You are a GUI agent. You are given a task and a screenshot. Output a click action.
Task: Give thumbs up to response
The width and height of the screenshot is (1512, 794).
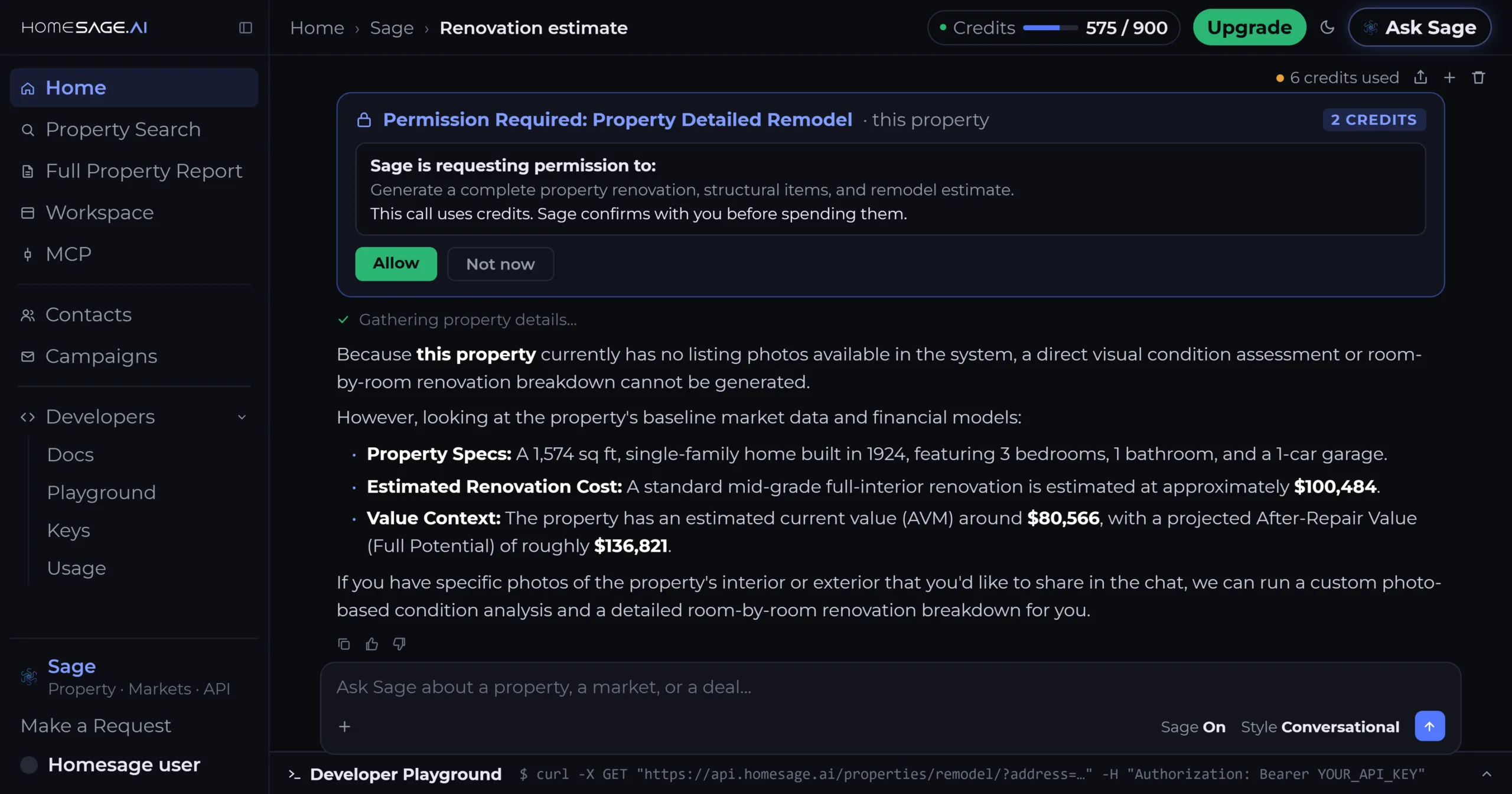click(372, 644)
